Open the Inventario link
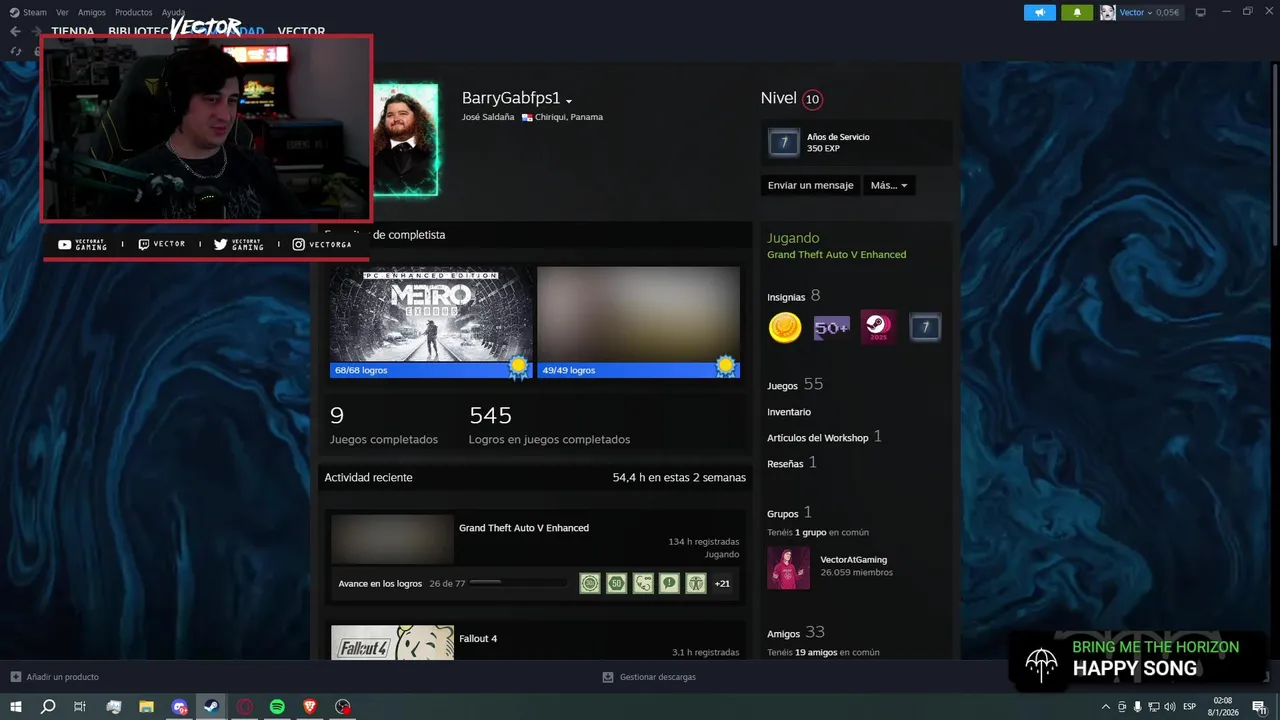Image resolution: width=1280 pixels, height=720 pixels. pyautogui.click(x=789, y=412)
